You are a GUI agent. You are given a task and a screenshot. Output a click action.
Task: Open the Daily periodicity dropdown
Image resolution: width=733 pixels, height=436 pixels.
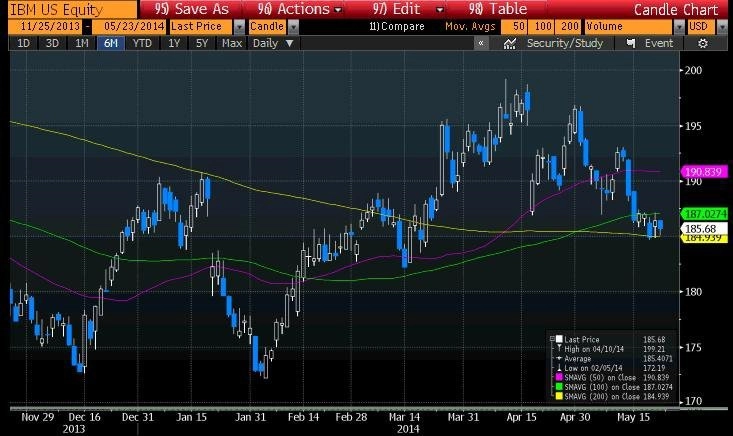273,43
